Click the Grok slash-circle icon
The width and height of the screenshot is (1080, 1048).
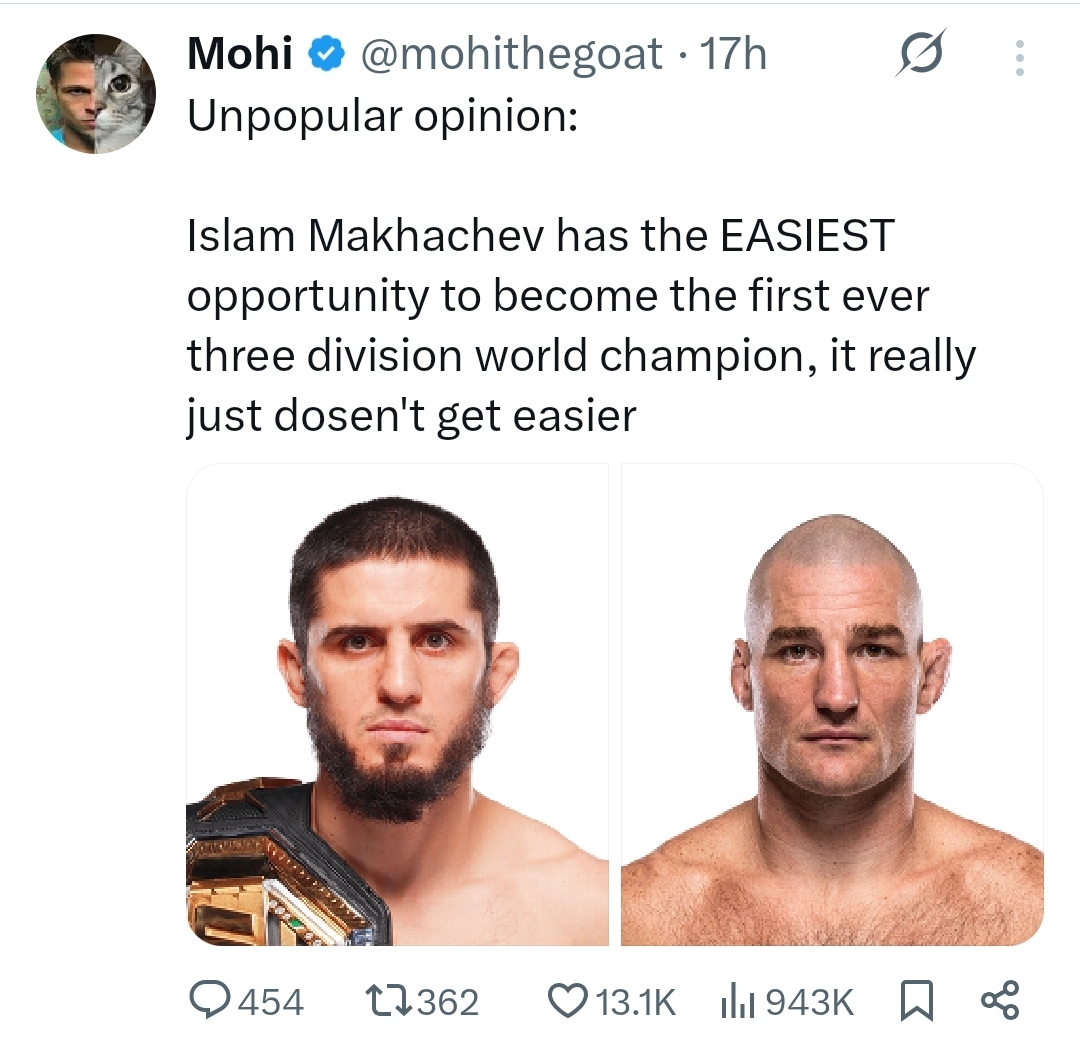click(x=920, y=53)
